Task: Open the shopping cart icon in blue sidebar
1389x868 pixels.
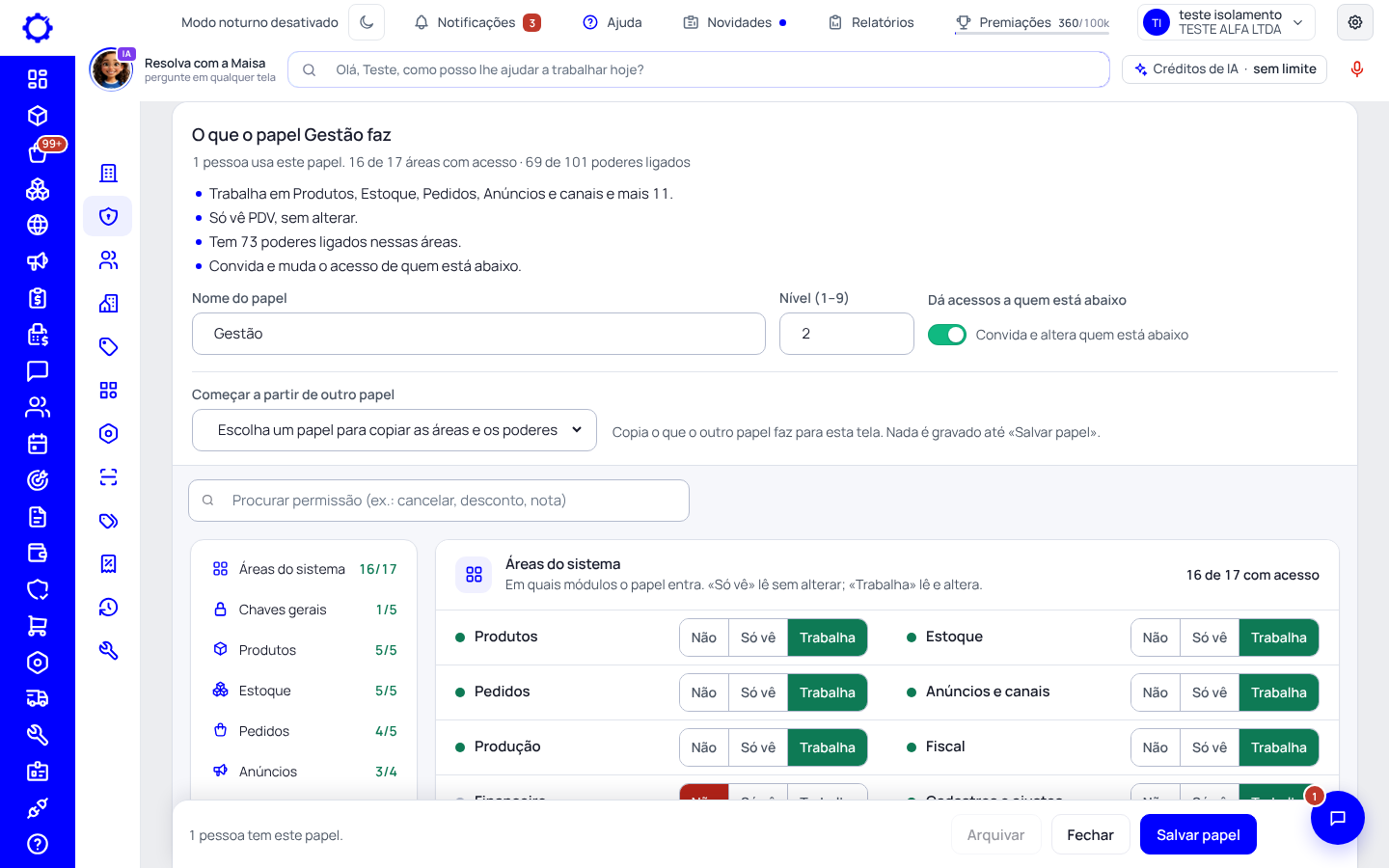Action: tap(38, 626)
